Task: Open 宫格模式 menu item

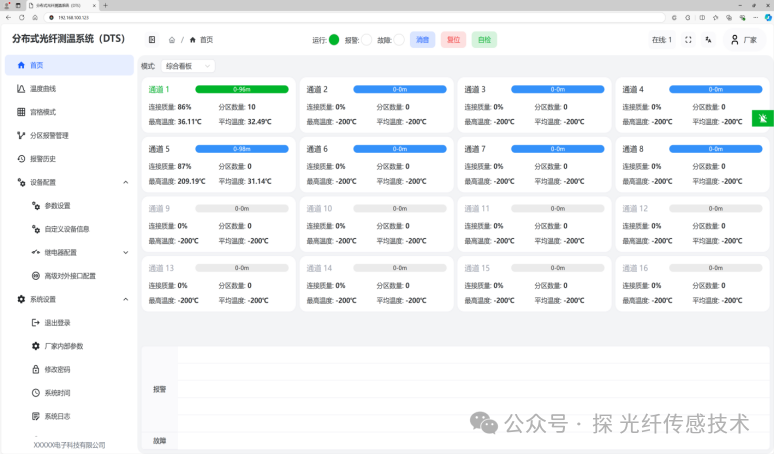Action: click(69, 112)
